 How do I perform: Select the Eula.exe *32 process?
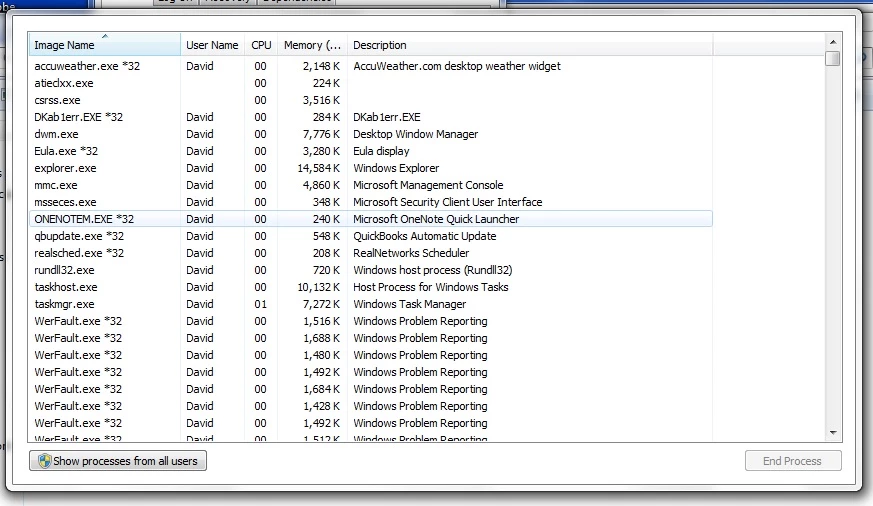click(371, 151)
